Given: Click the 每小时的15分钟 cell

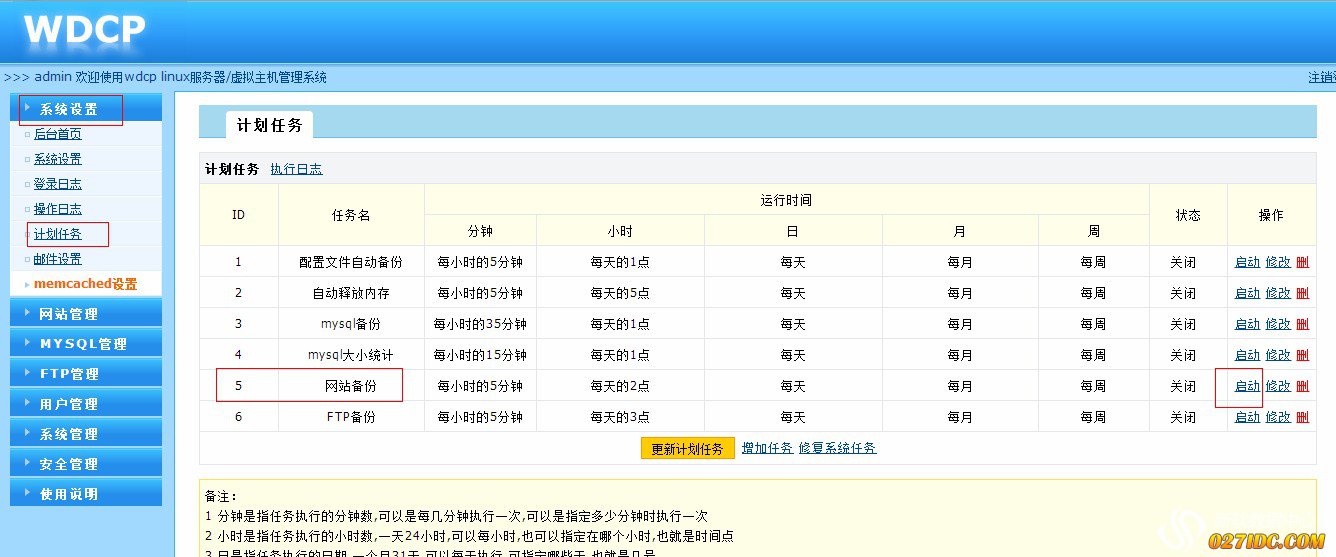Looking at the screenshot, I should (x=480, y=355).
